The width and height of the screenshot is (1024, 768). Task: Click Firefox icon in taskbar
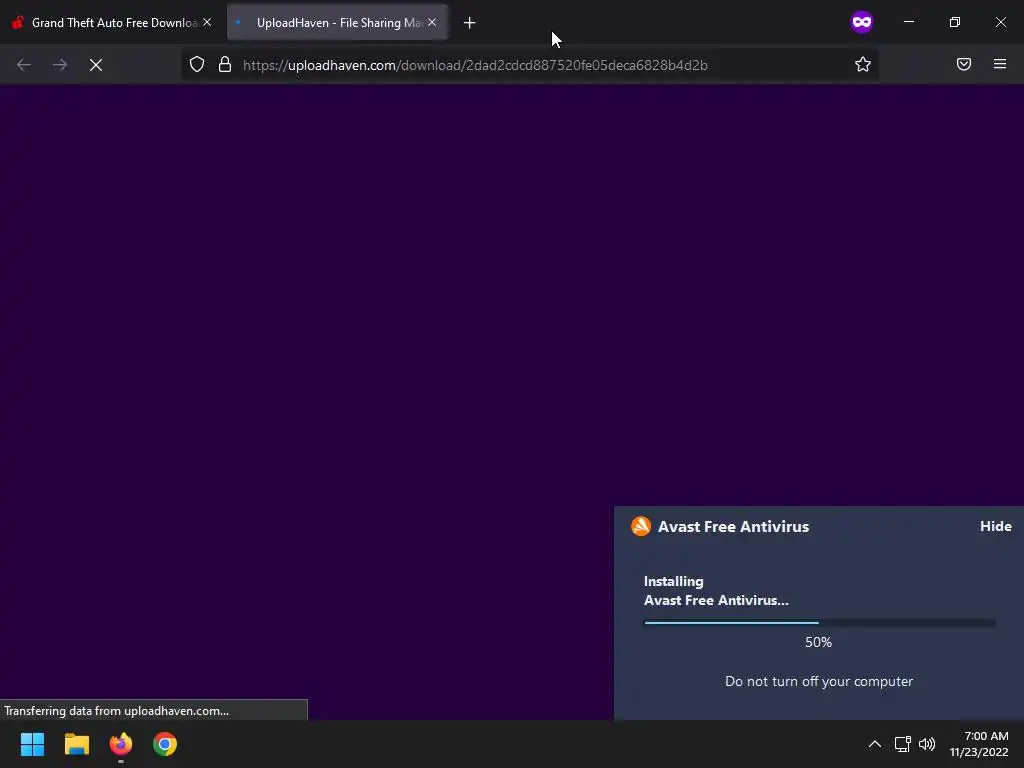click(x=121, y=744)
